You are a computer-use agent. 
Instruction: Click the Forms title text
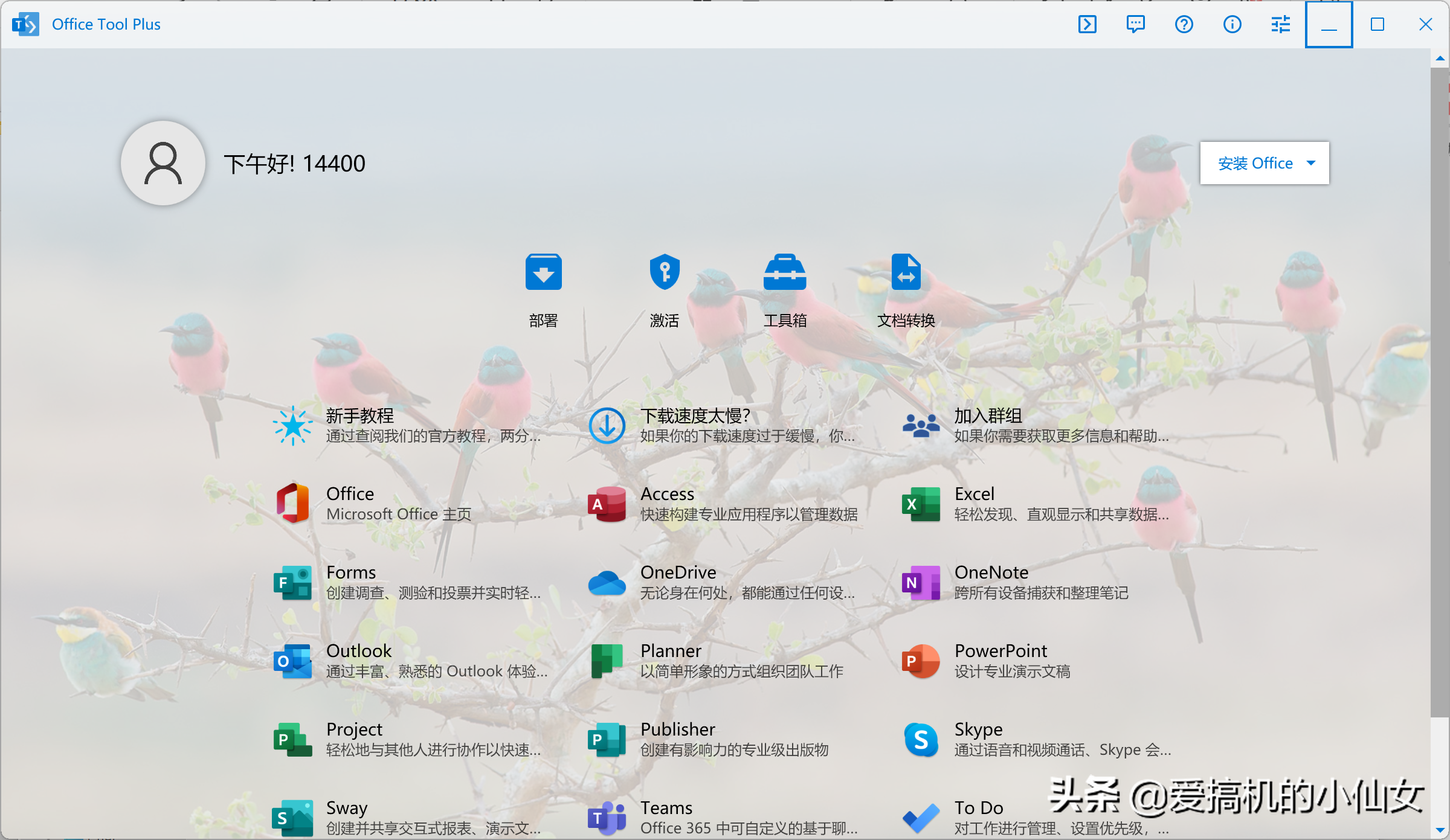click(351, 572)
